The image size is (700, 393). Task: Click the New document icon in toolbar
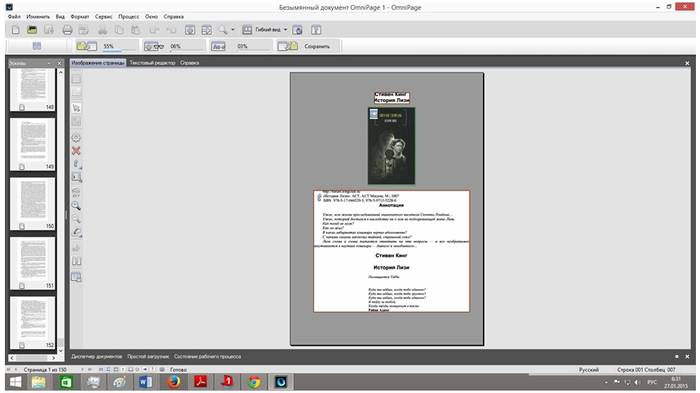click(x=16, y=30)
